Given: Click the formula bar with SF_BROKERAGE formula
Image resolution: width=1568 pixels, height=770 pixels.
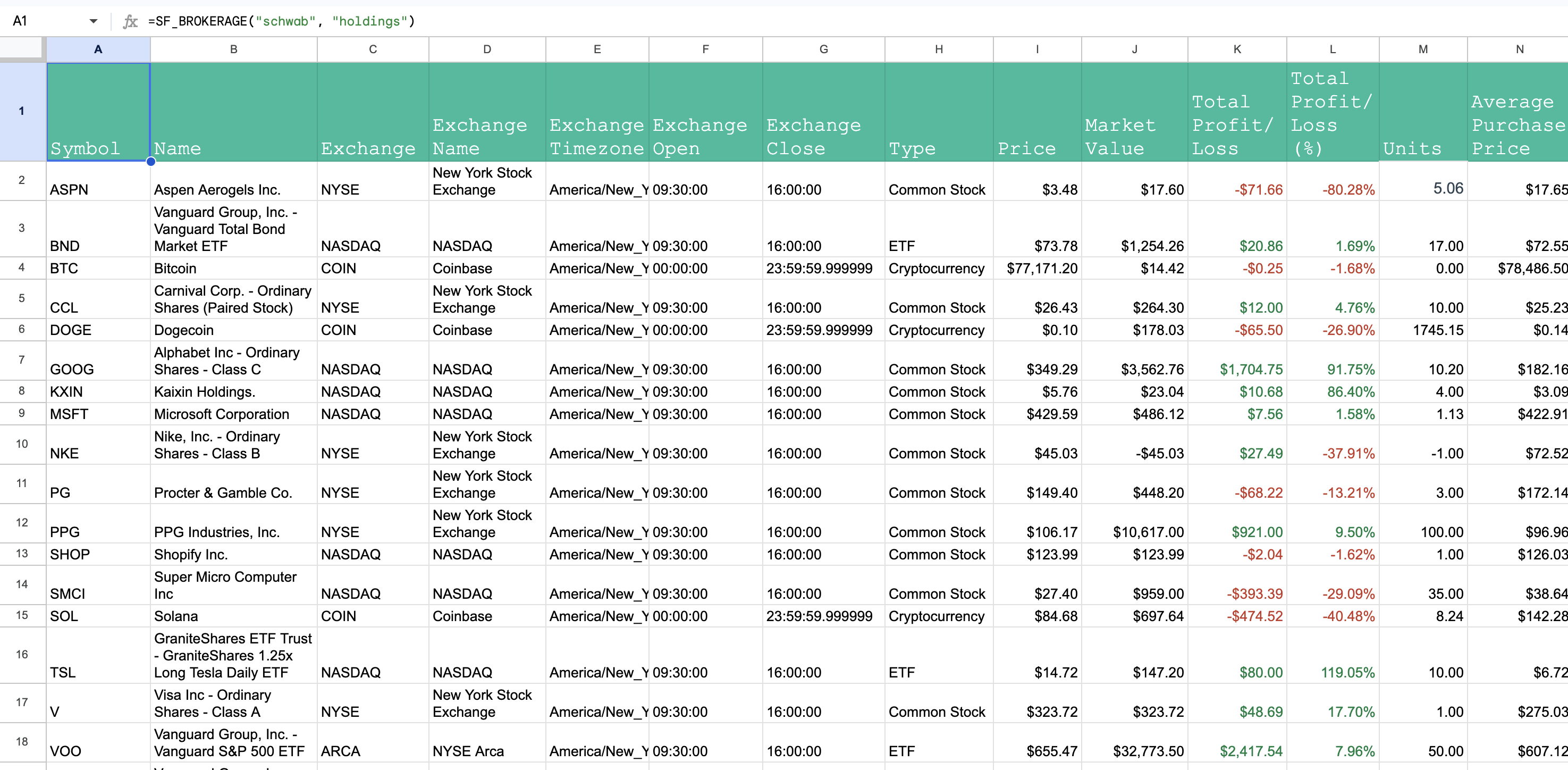Looking at the screenshot, I should pyautogui.click(x=852, y=21).
